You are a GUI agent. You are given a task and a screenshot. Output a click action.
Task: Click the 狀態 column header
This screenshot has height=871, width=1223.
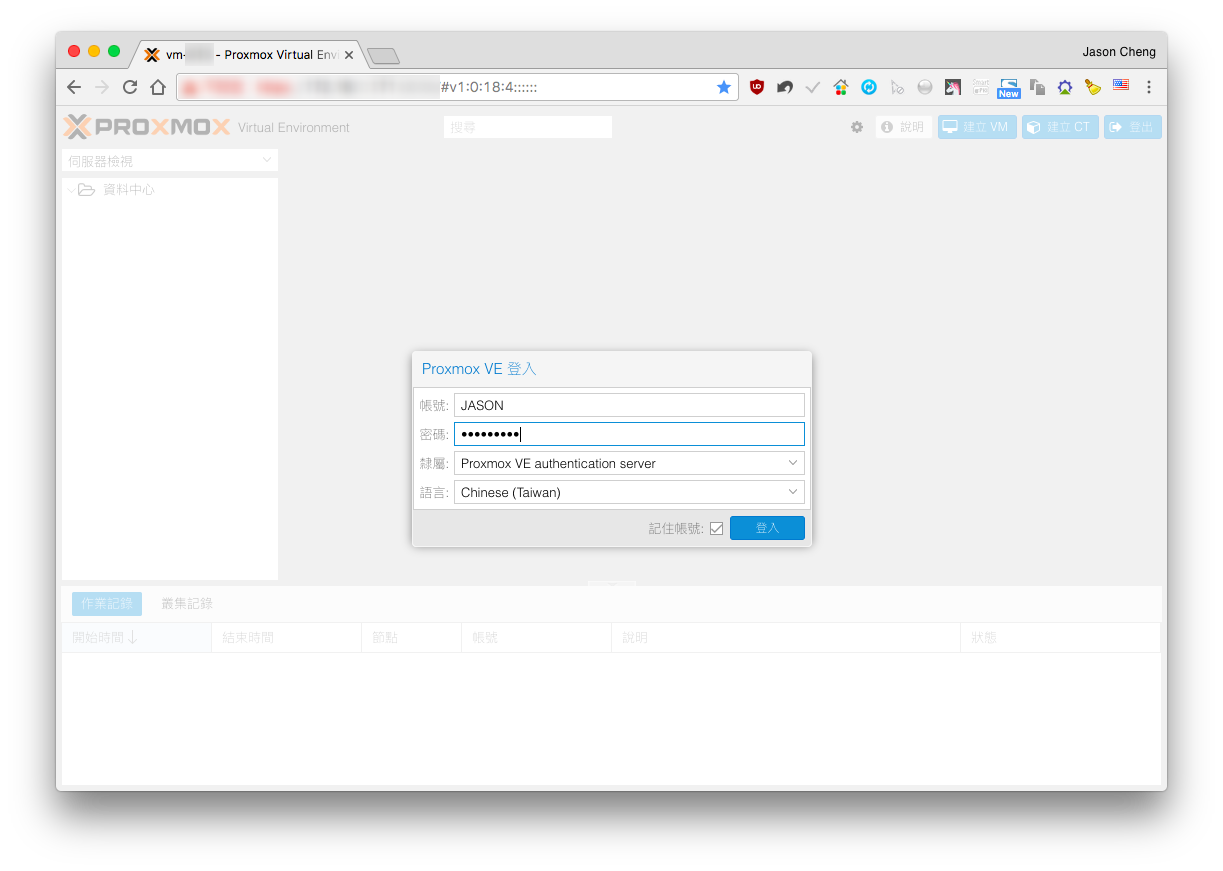pos(1061,637)
